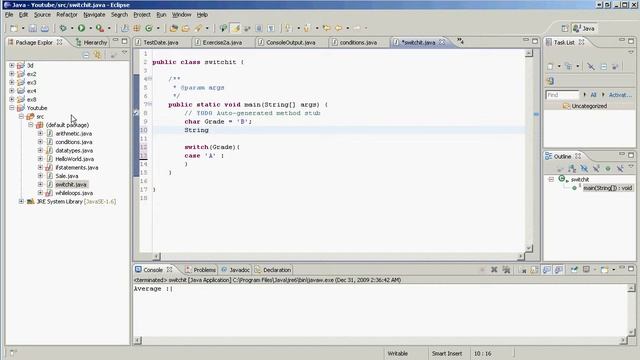The image size is (640, 360).
Task: Click New Task icon in Task List
Action: point(551,67)
